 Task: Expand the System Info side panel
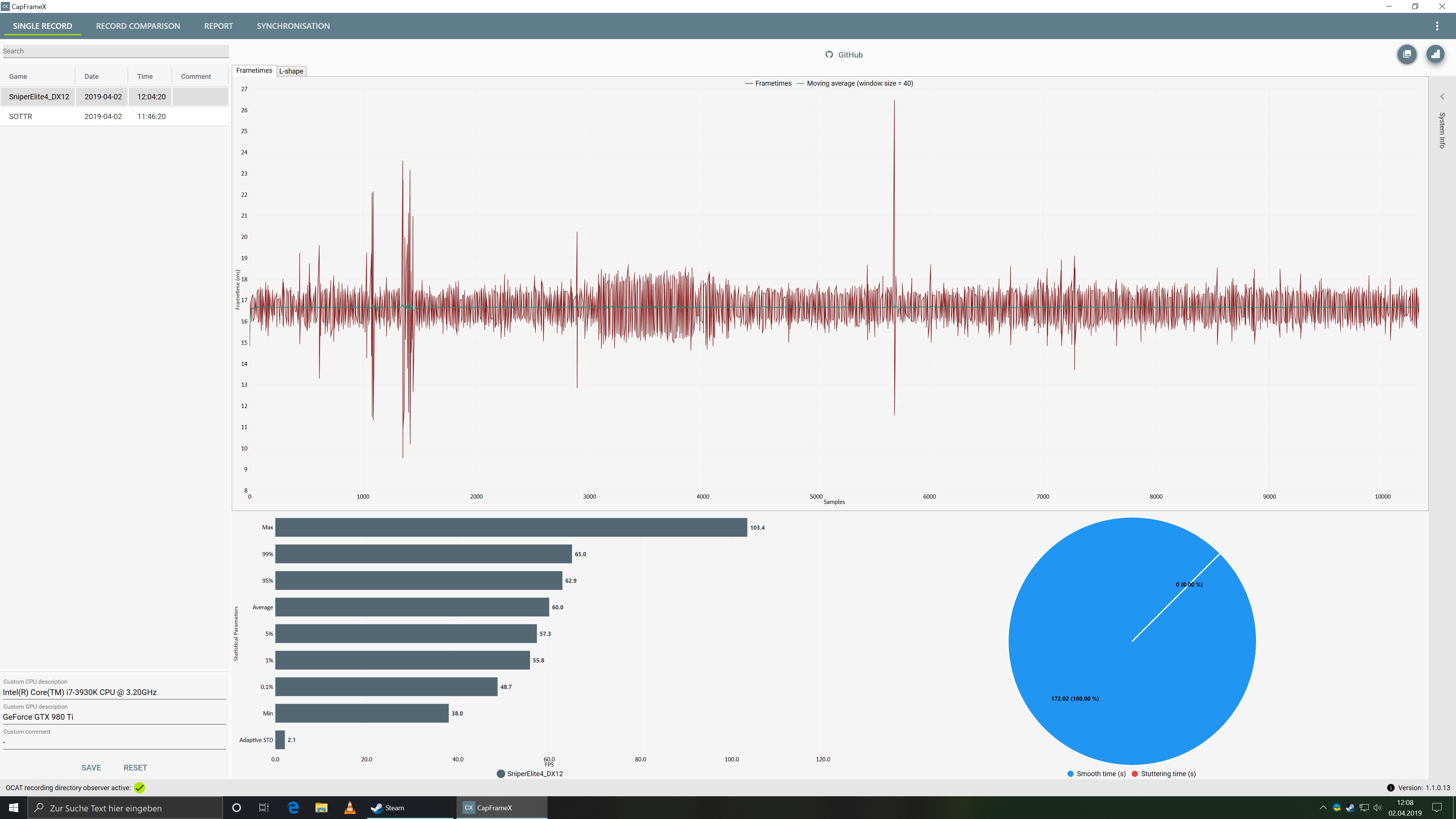tap(1442, 97)
